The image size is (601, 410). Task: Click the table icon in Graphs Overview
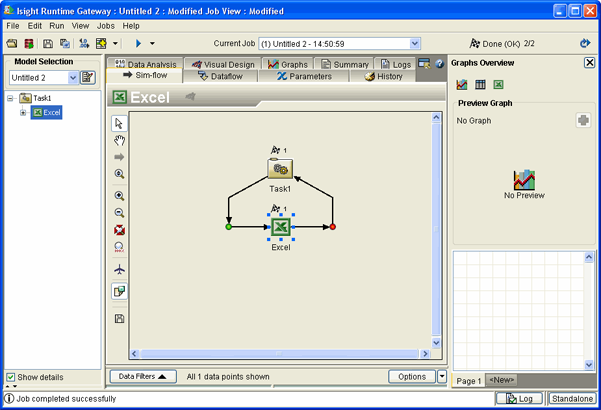[480, 85]
